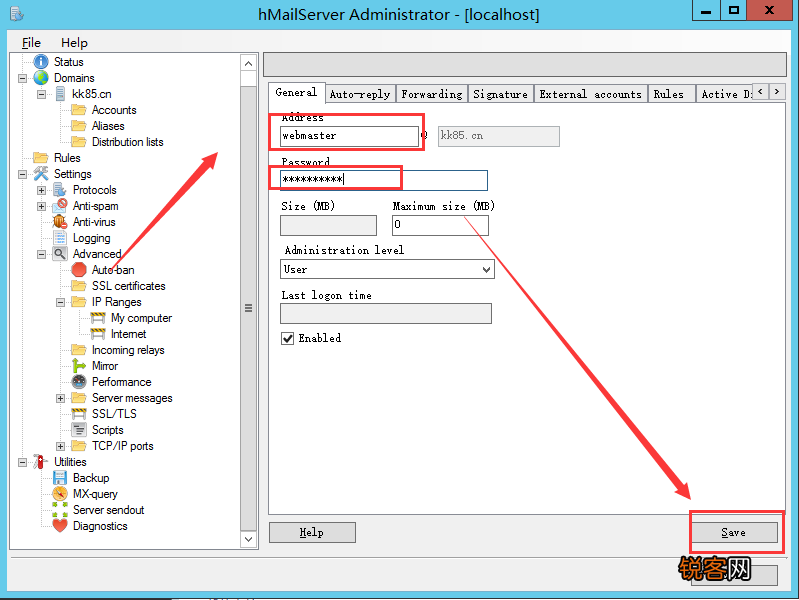The height and width of the screenshot is (600, 799).
Task: Switch to the Signature tab
Action: (500, 94)
